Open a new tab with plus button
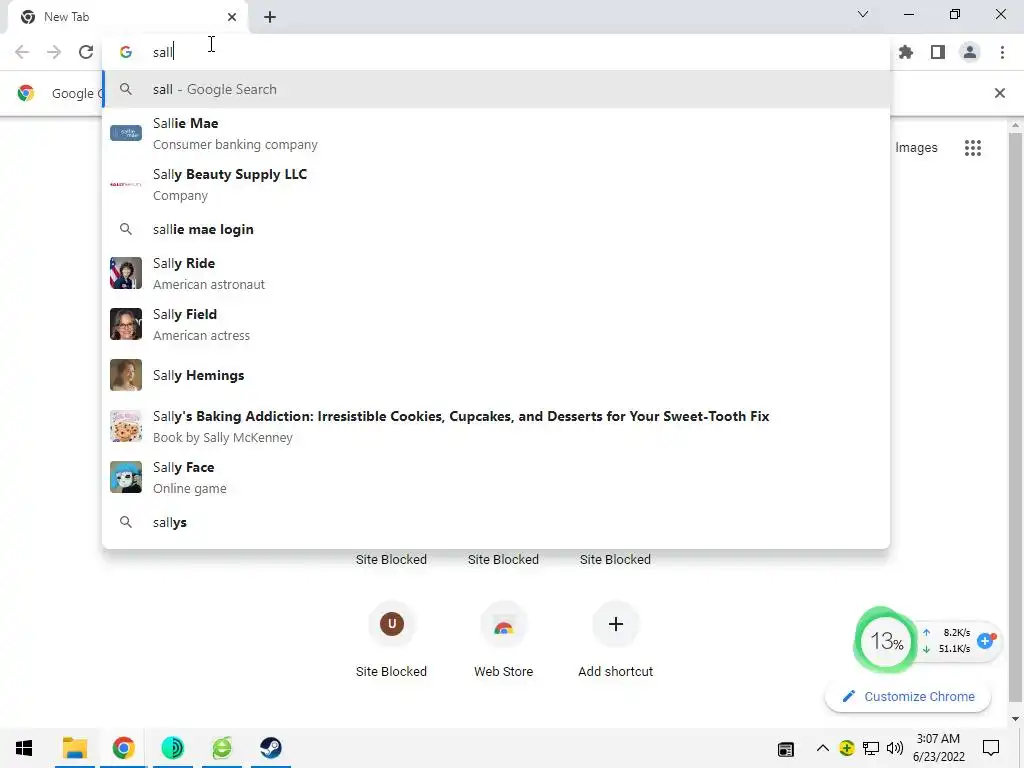The height and width of the screenshot is (768, 1024). pos(270,17)
